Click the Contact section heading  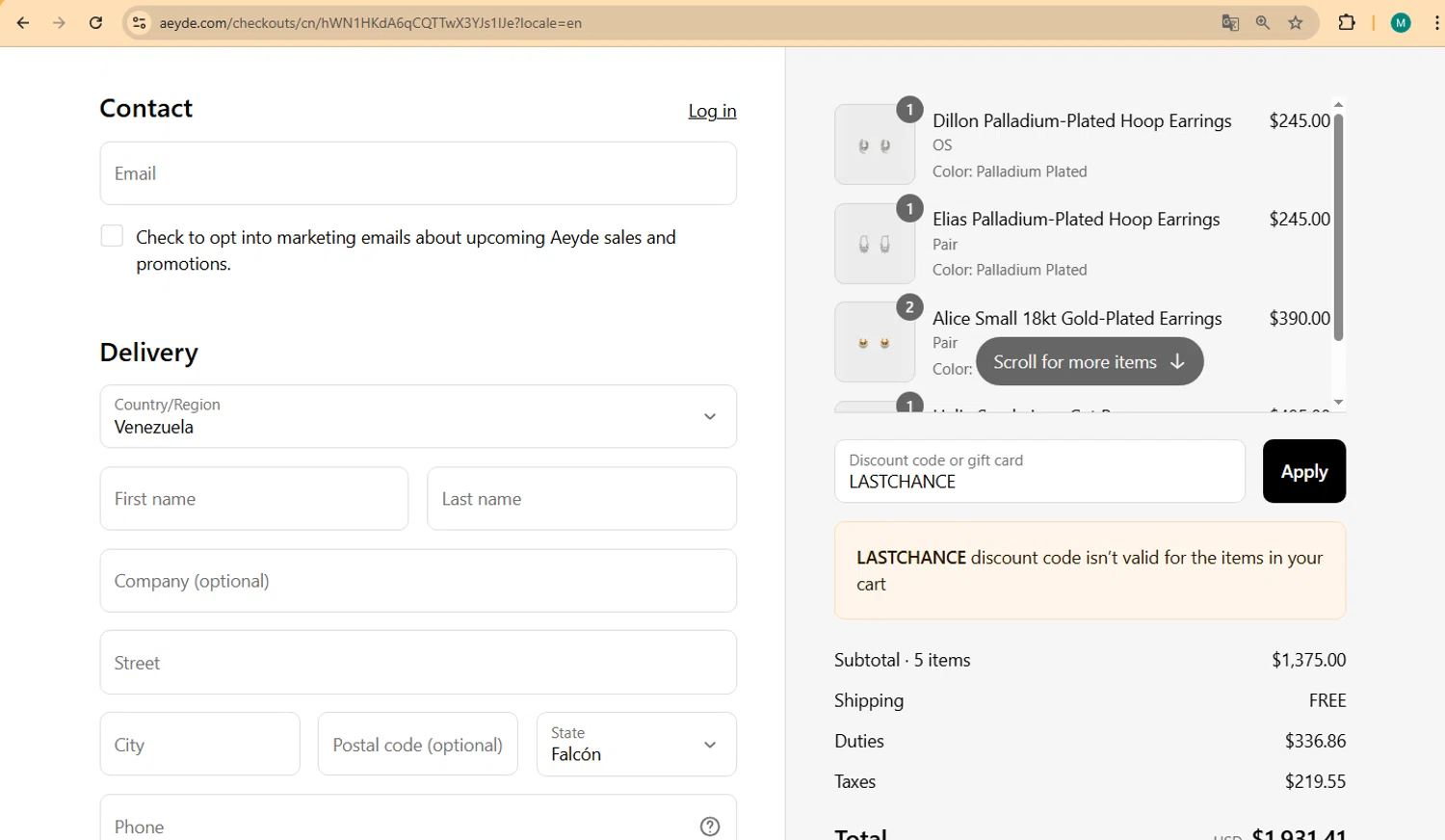(x=146, y=108)
